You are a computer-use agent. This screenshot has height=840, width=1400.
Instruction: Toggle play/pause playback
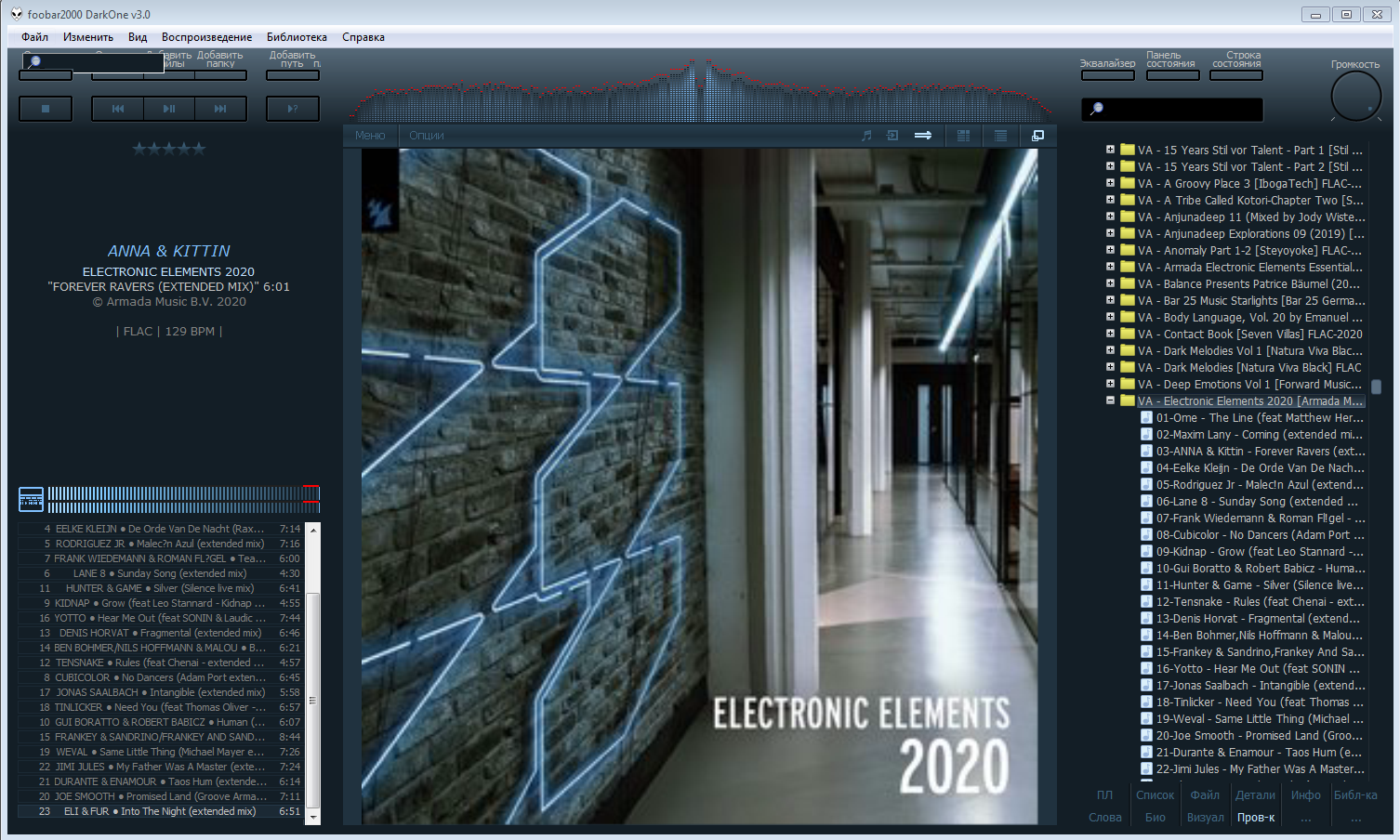click(169, 109)
